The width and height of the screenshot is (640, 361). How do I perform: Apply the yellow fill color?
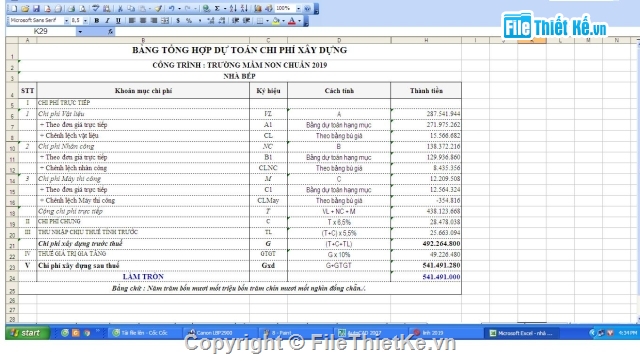(x=276, y=20)
